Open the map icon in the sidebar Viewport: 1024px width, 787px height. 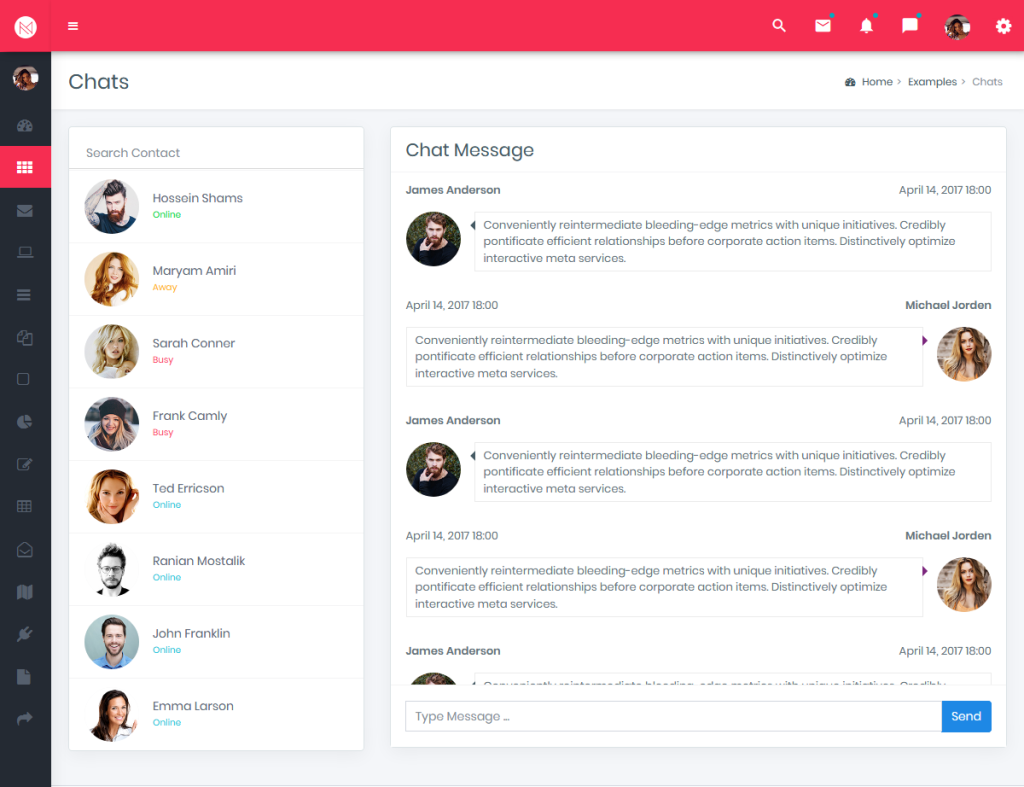click(x=25, y=590)
